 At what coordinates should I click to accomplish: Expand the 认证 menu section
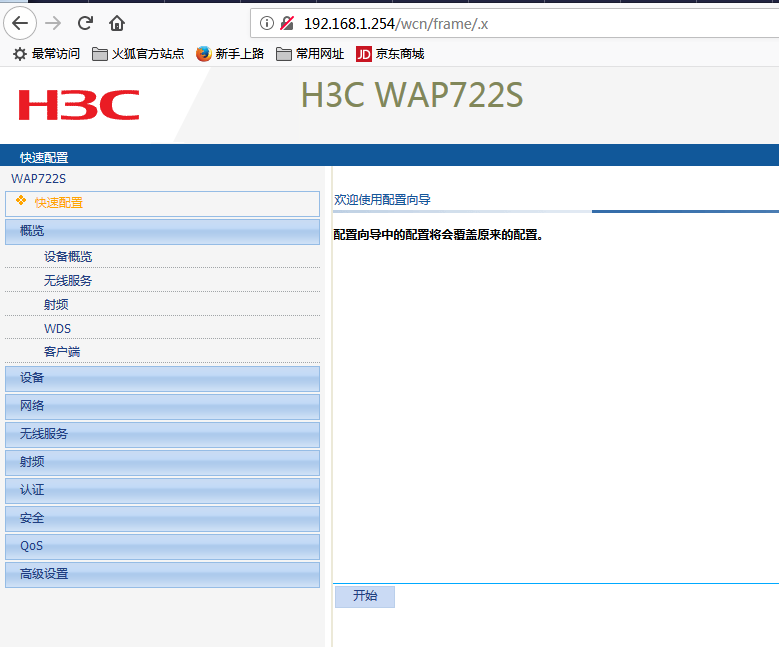[162, 491]
